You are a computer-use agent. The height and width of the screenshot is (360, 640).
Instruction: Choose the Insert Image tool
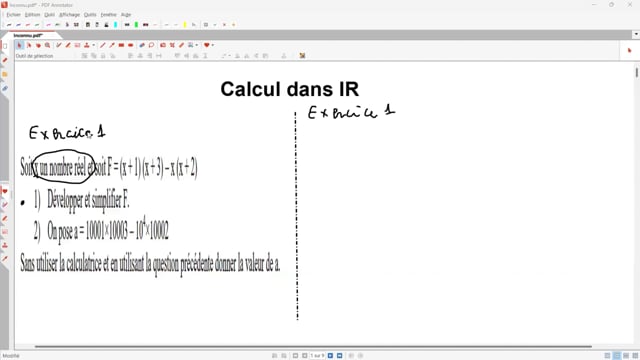(x=191, y=45)
